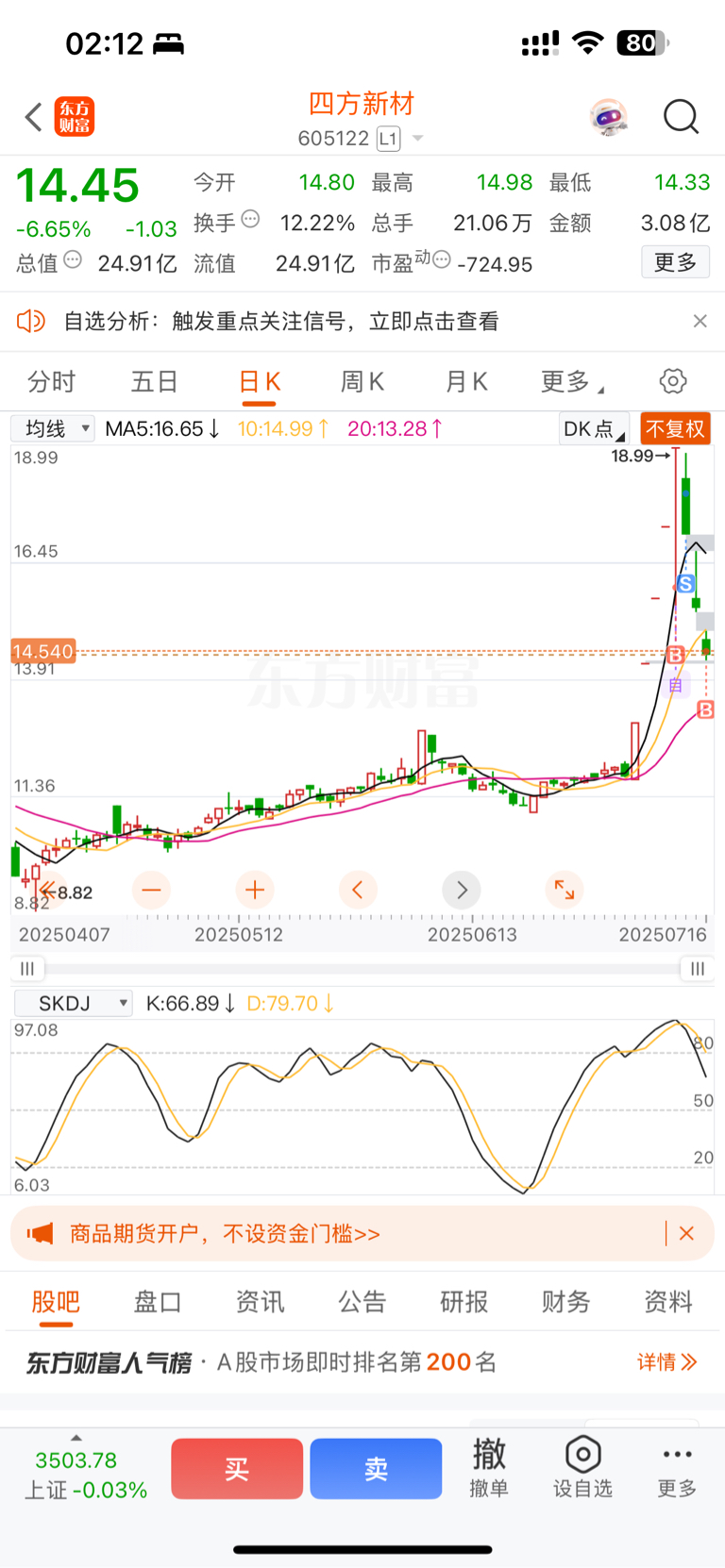
Task: Close the 商品期货开户 promotion banner
Action: 686,1233
